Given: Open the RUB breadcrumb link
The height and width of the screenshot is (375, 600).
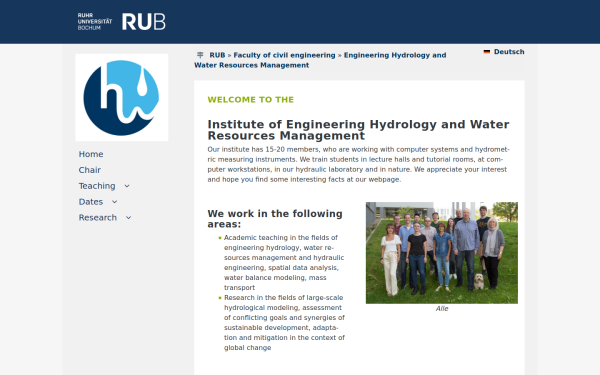Looking at the screenshot, I should point(217,55).
